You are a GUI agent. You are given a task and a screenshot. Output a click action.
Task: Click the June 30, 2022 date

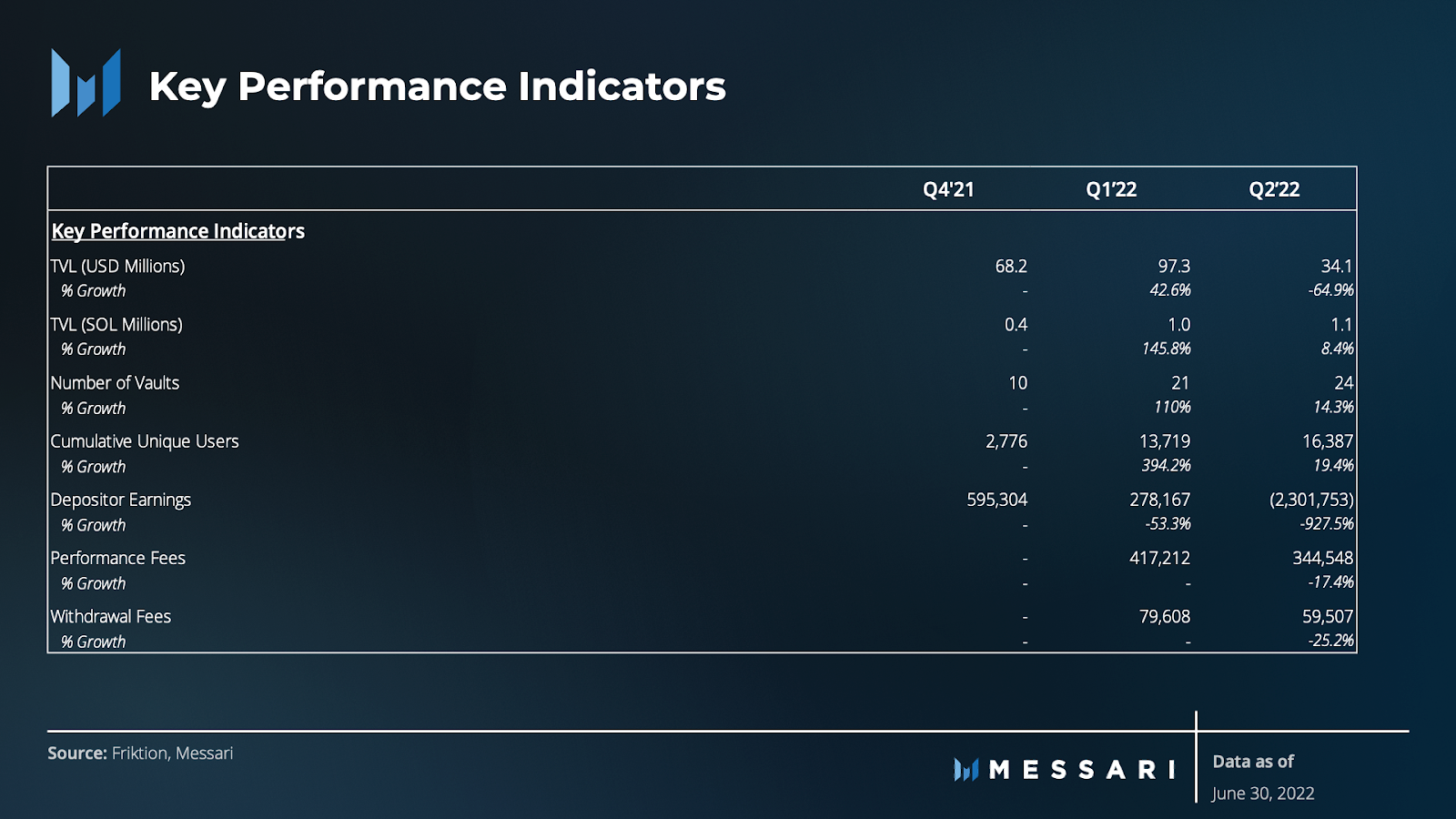click(x=1263, y=794)
